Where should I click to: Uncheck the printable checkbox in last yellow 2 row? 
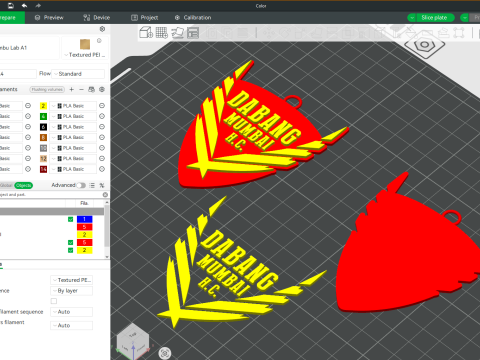pyautogui.click(x=70, y=250)
